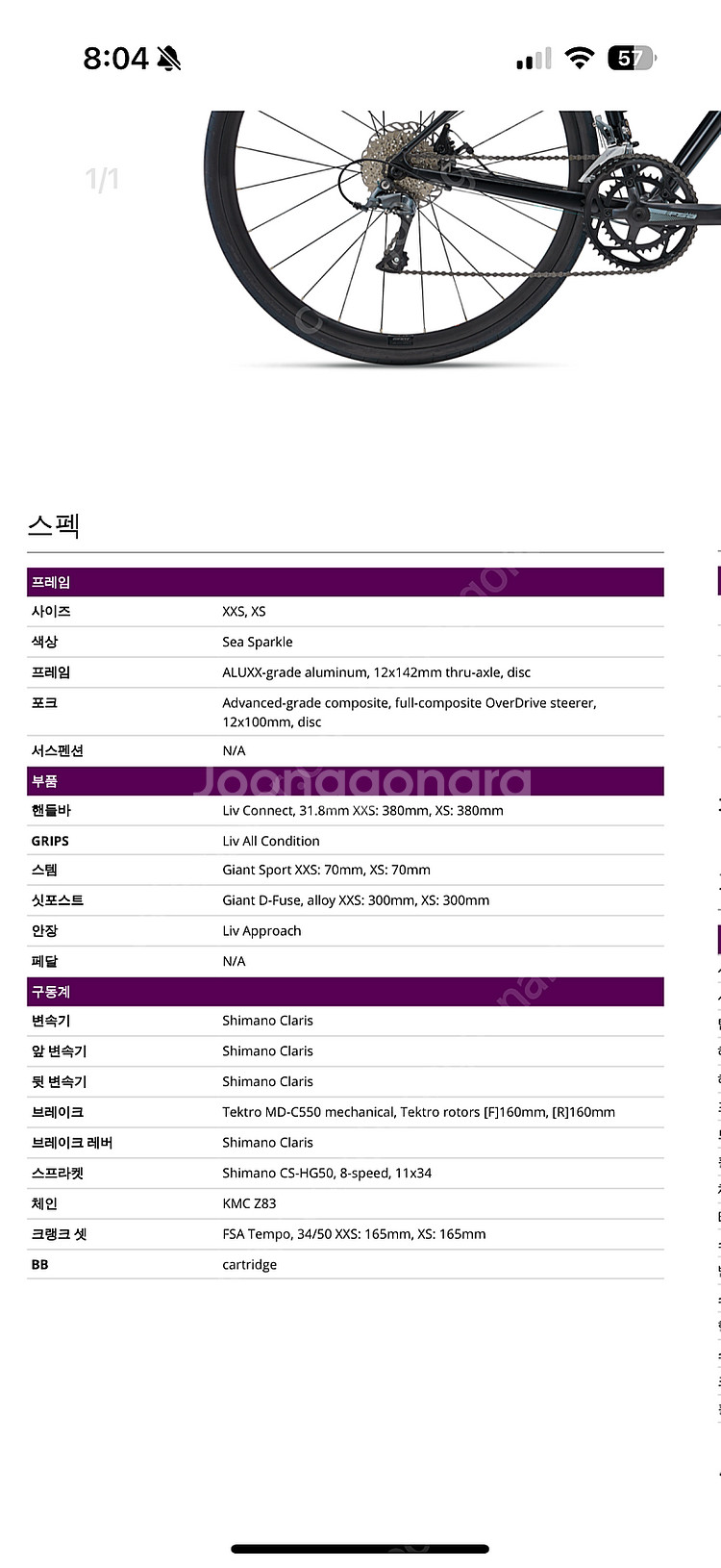Tap the 핸들바 row label
This screenshot has height=1568, width=721.
pos(51,810)
